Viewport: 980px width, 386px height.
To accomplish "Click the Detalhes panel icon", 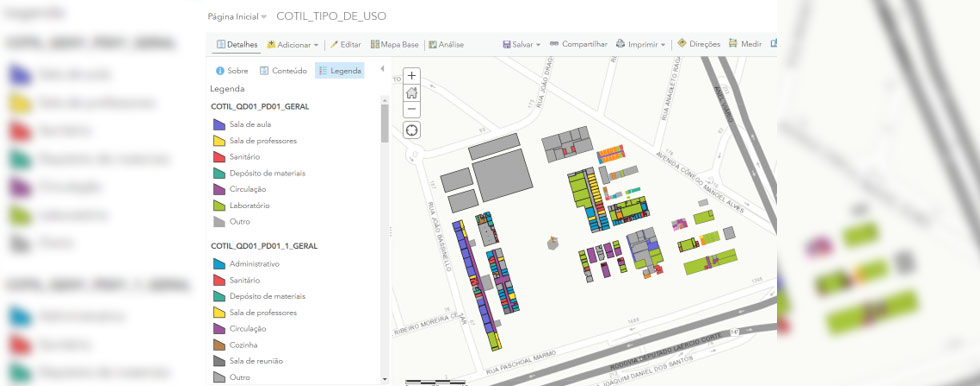I will coord(221,44).
